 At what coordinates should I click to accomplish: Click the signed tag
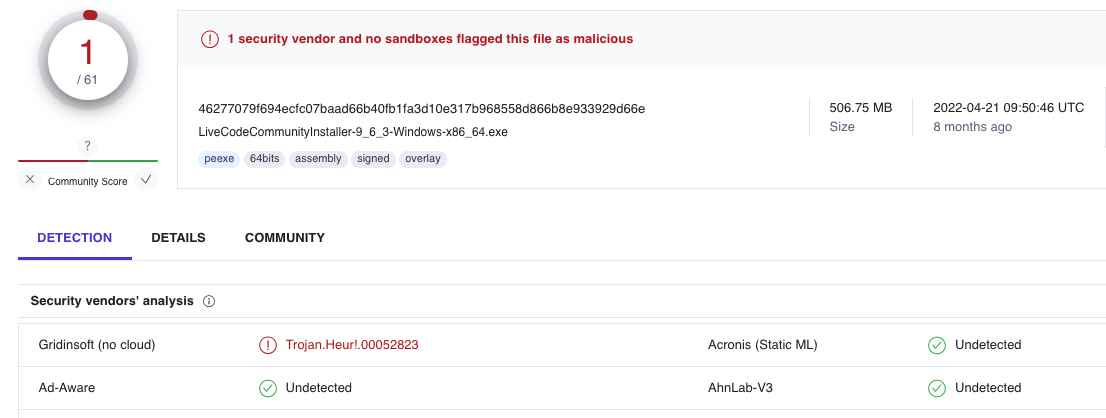coord(373,159)
